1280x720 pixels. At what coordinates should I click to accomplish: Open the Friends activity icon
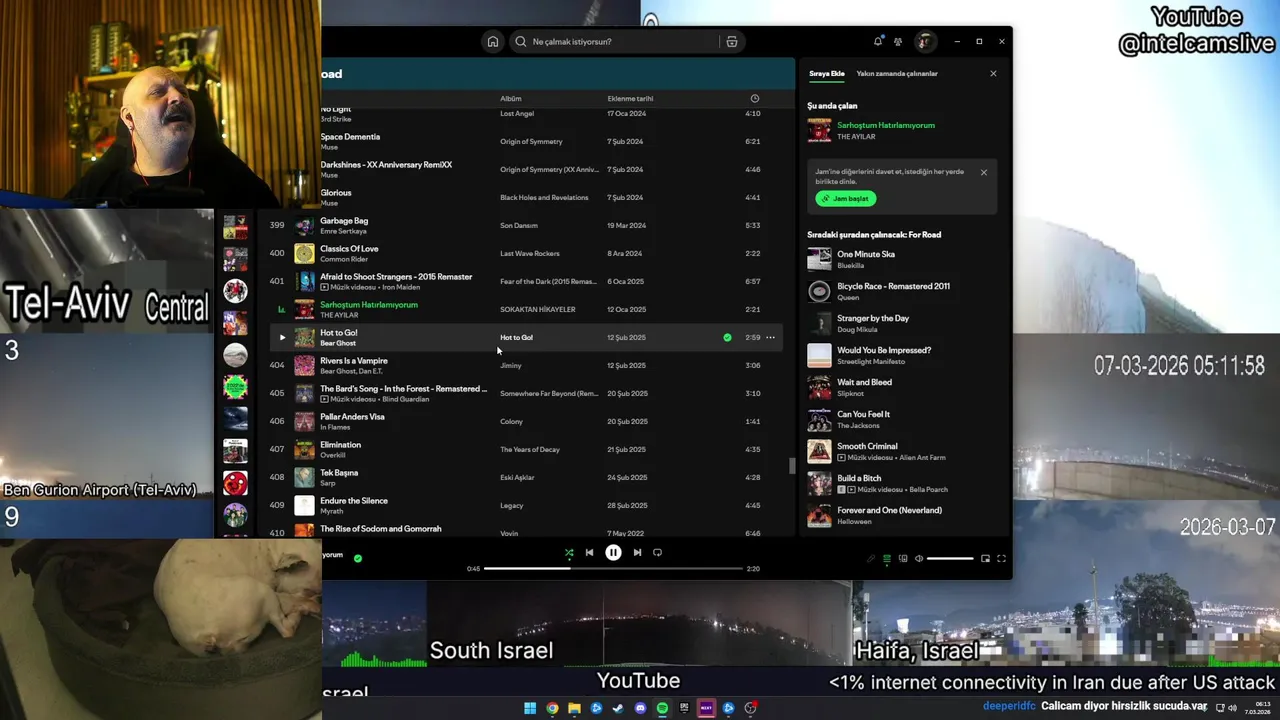(898, 41)
